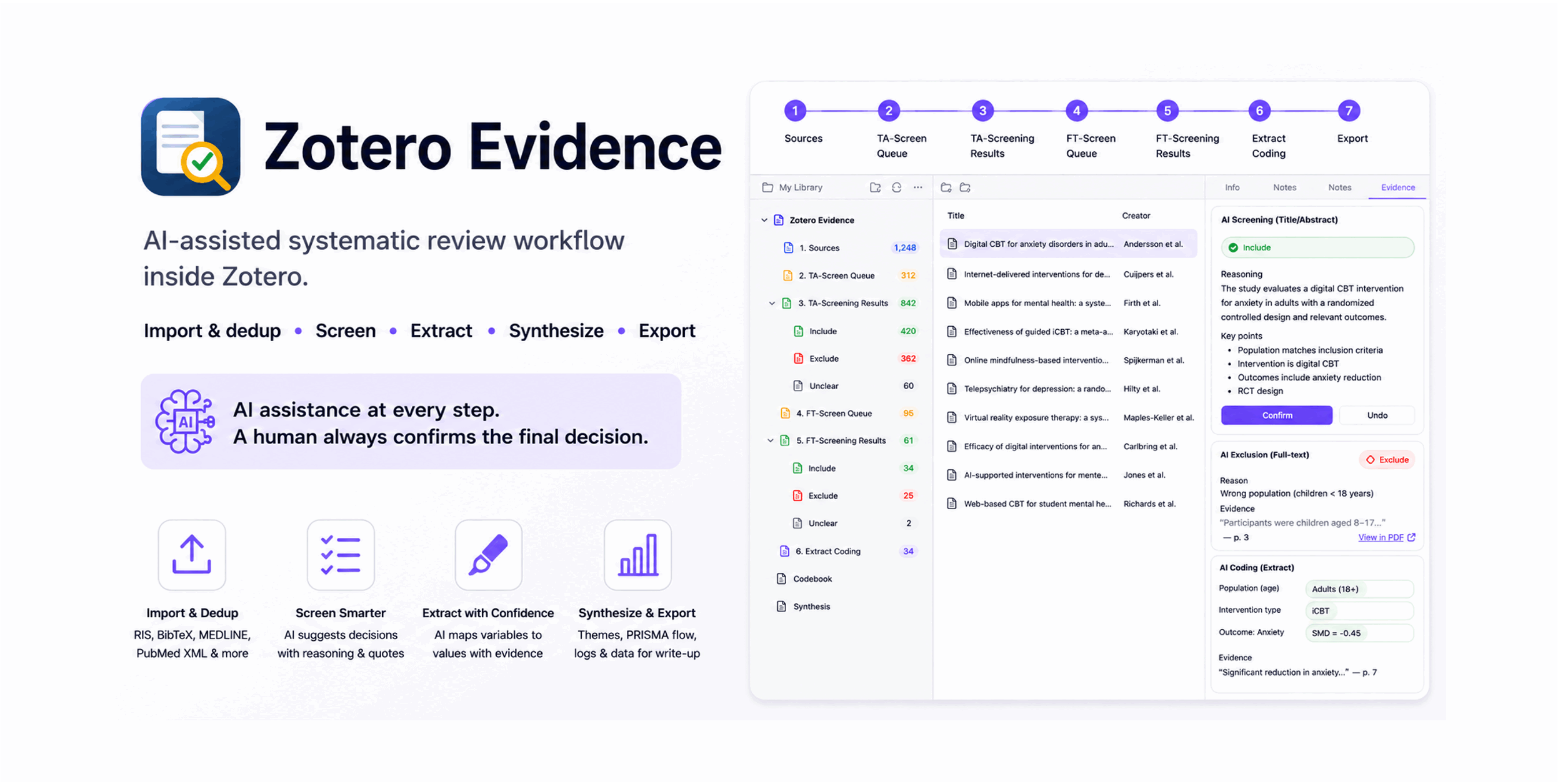Click the red icon of Exclude row with 25
Screen dimensions: 1558x784
point(797,495)
